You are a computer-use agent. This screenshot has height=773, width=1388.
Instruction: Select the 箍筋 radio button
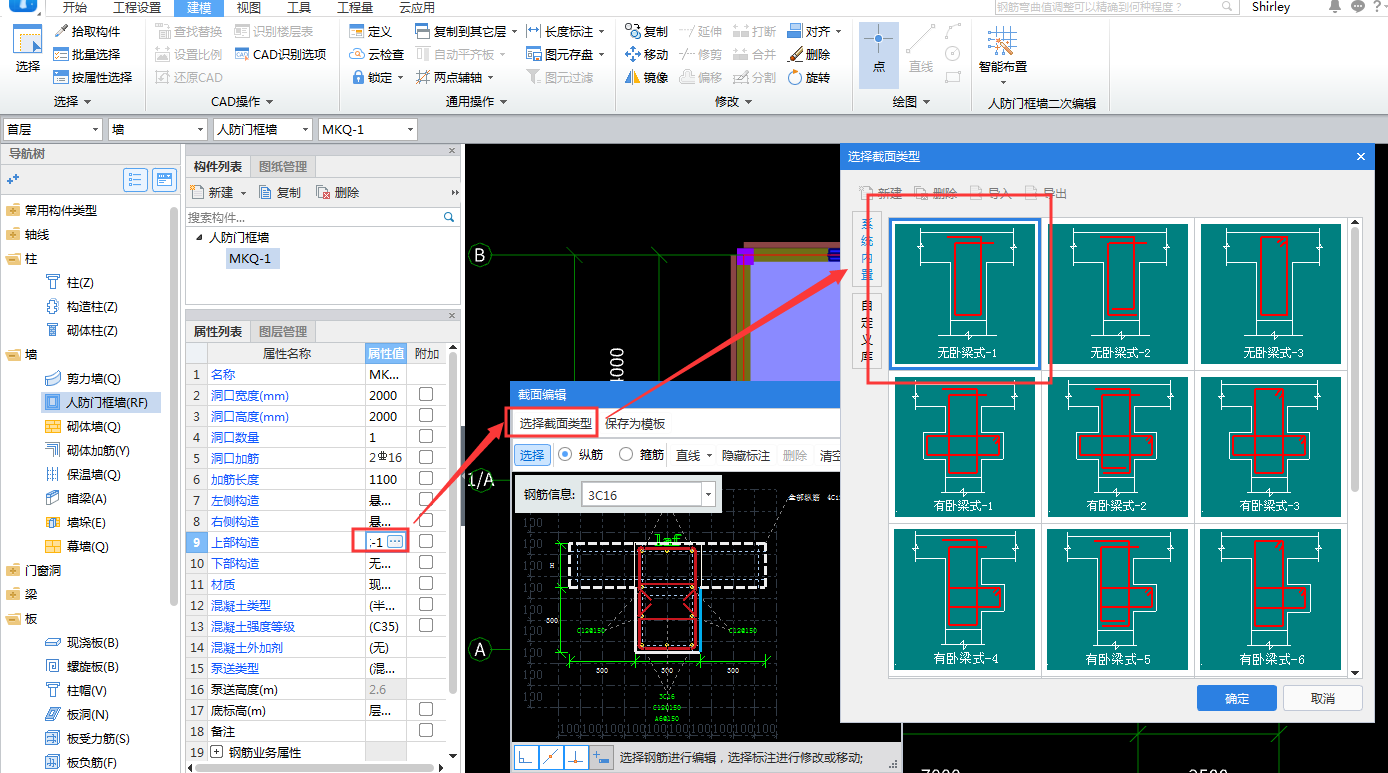626,454
